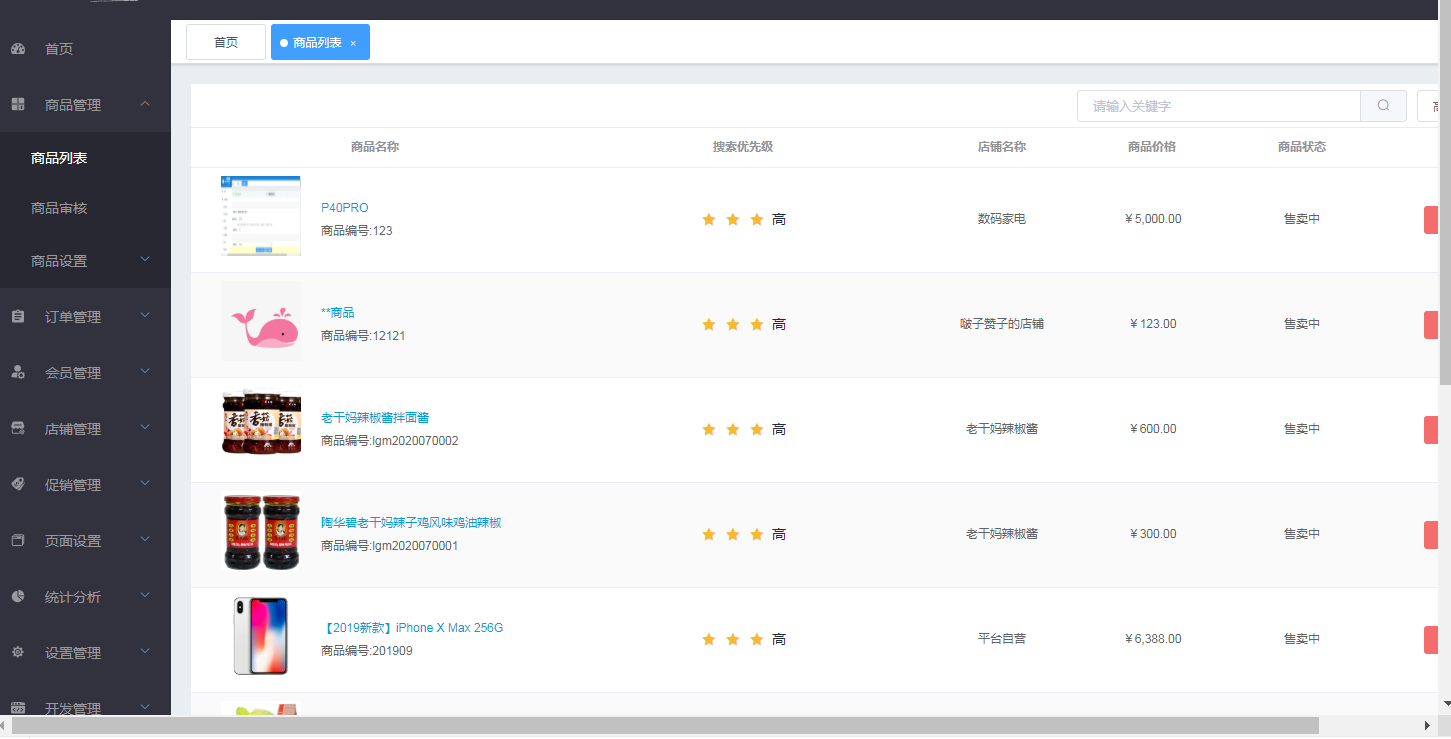Click the dashboard icon beside 首页
This screenshot has width=1451, height=739.
tap(18, 49)
